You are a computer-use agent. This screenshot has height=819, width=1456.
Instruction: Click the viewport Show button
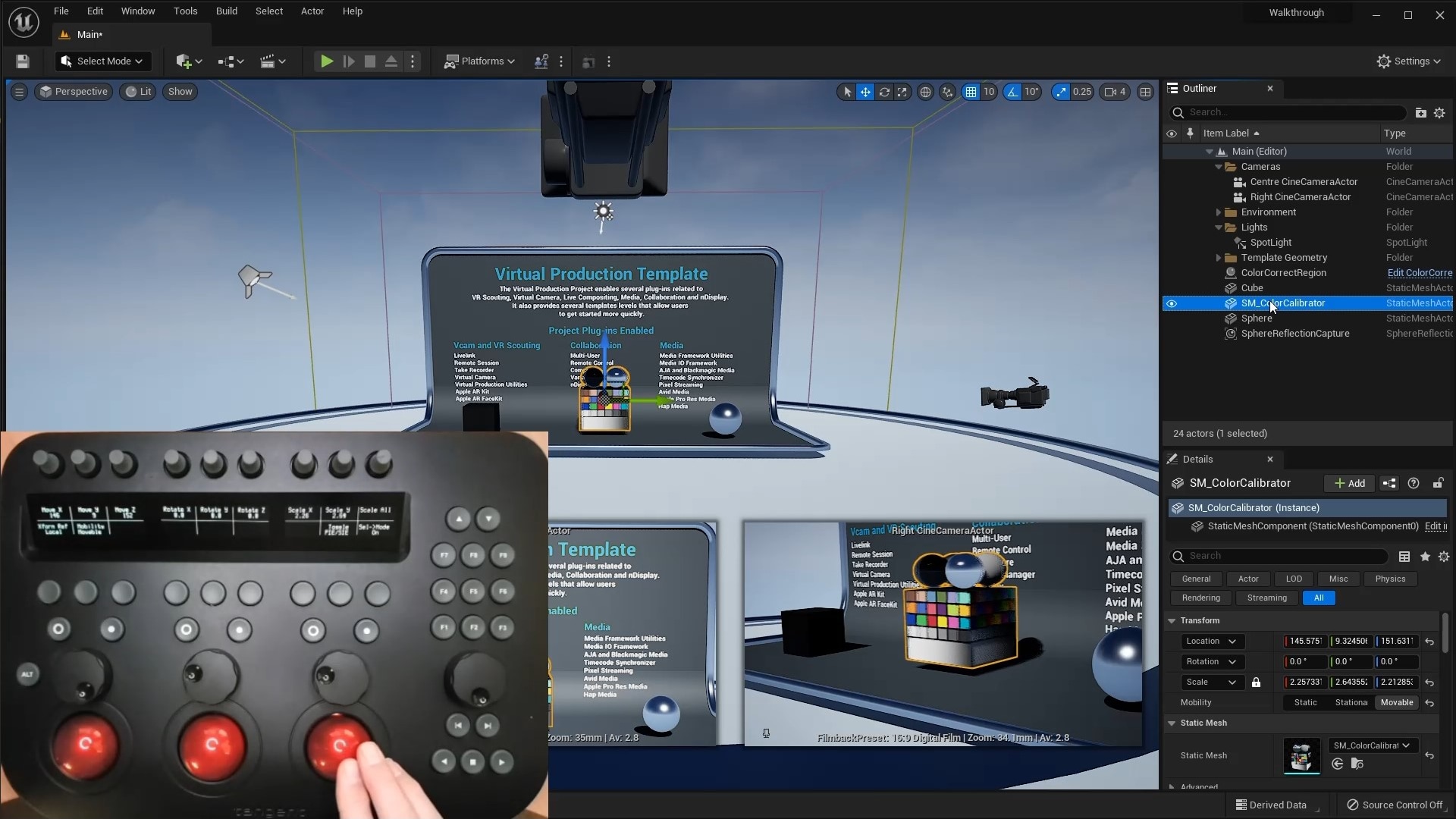(180, 92)
